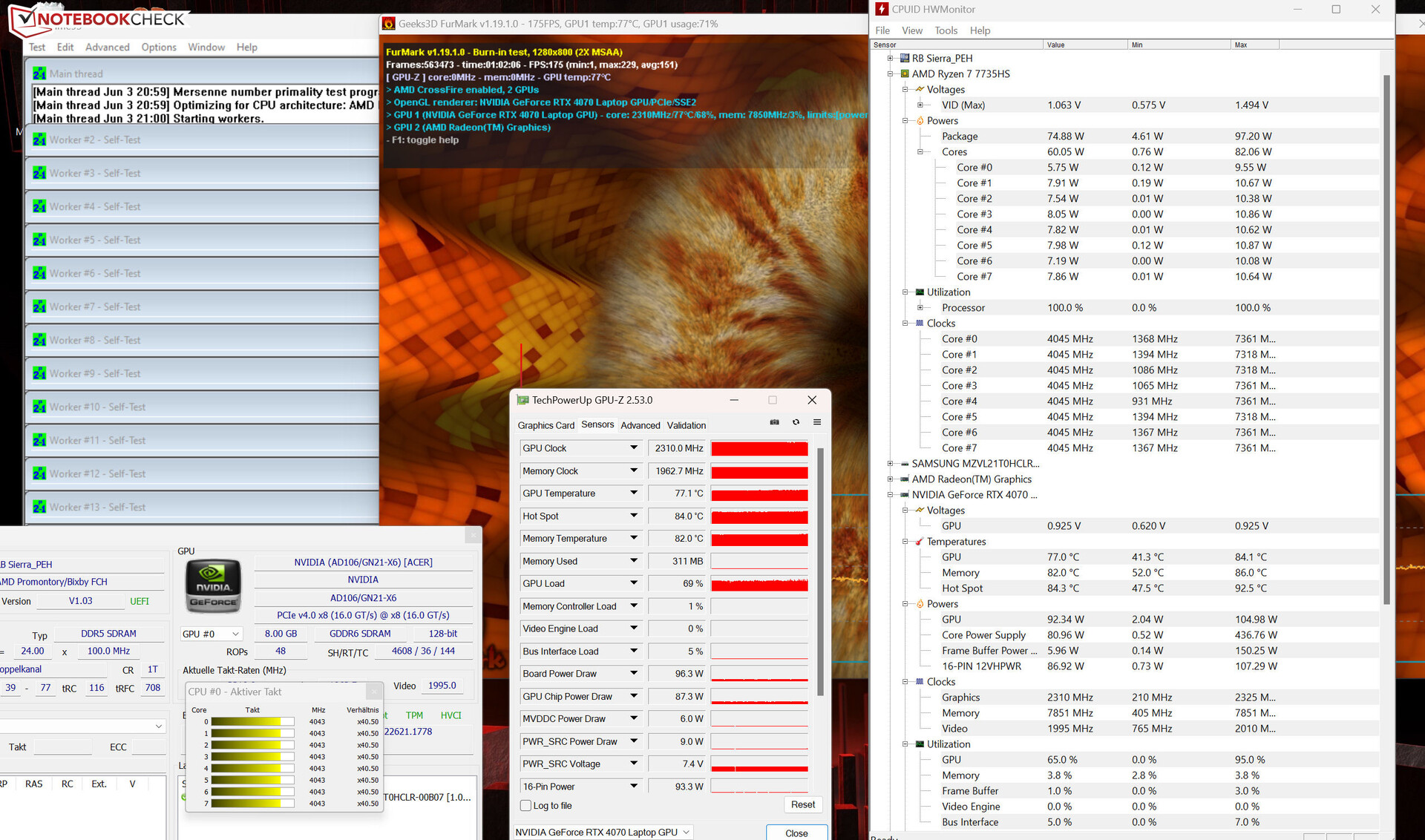The image size is (1425, 840).
Task: Open the GPU #0 selector dropdown
Action: (x=235, y=634)
